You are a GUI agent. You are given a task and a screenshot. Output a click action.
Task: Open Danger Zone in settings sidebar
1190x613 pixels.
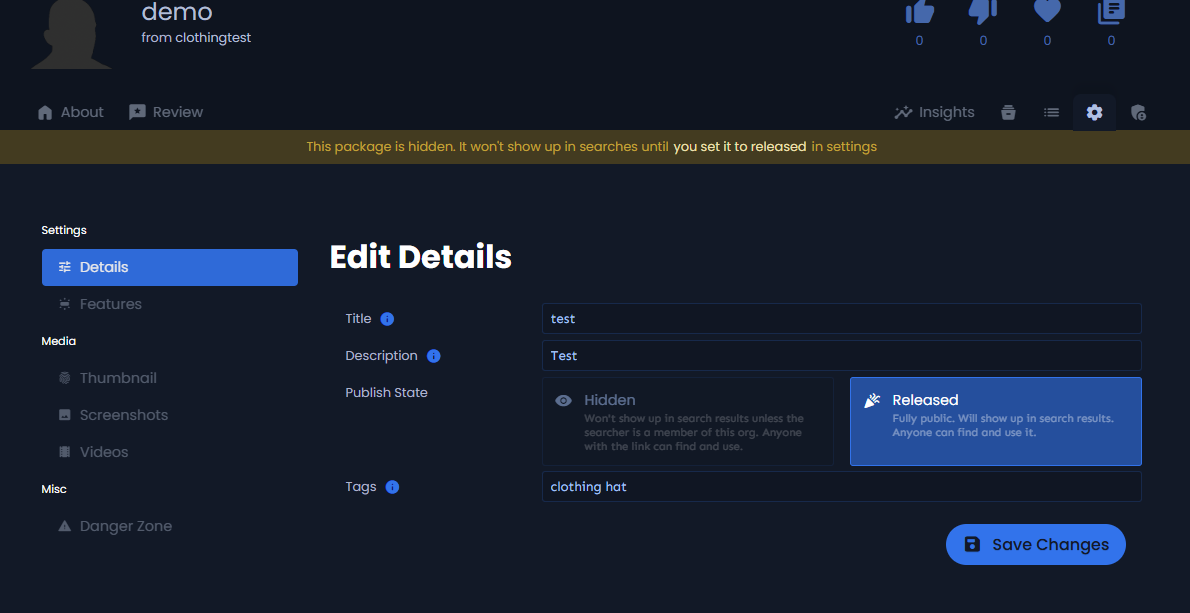pos(125,526)
